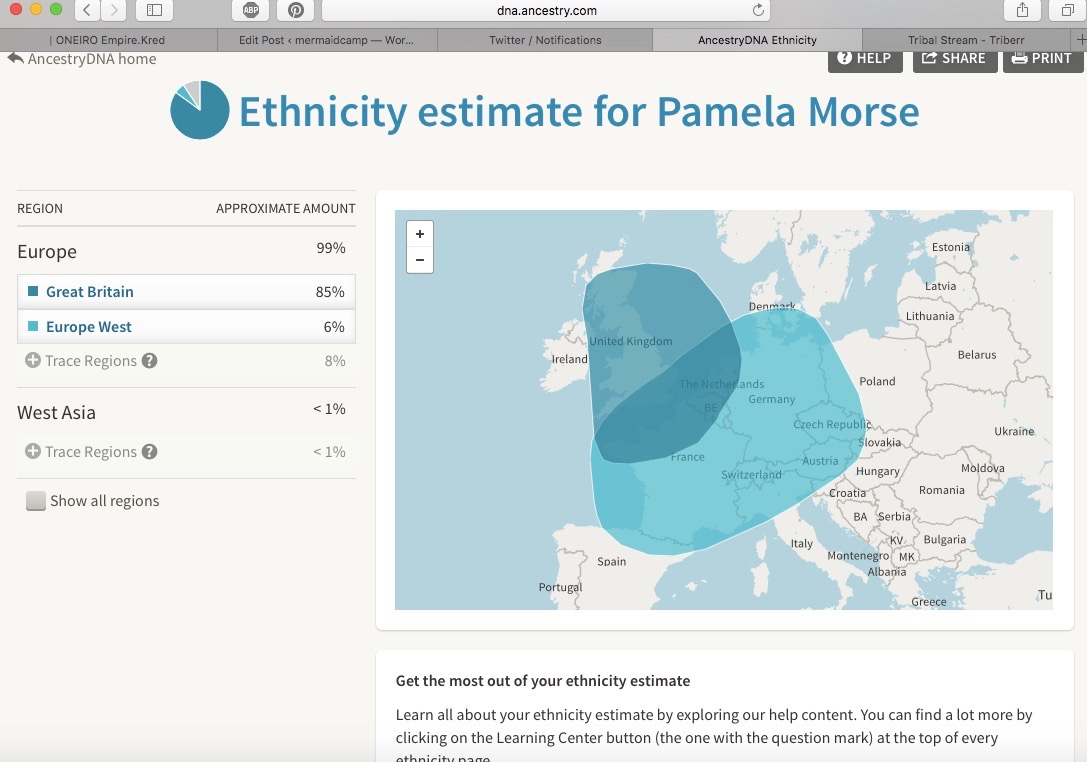This screenshot has width=1087, height=762.
Task: Click help icon beside Europe Trace Regions
Action: [149, 361]
